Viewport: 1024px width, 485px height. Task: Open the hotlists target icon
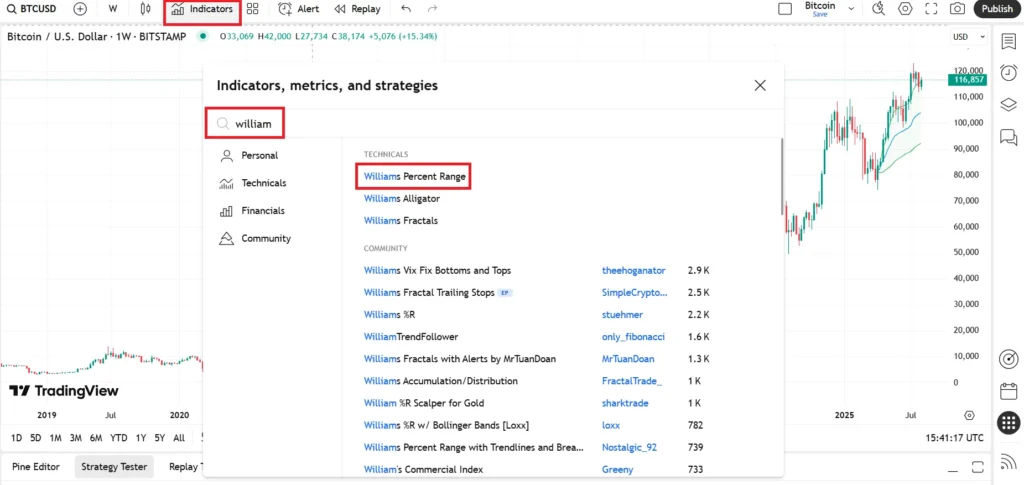(1008, 360)
